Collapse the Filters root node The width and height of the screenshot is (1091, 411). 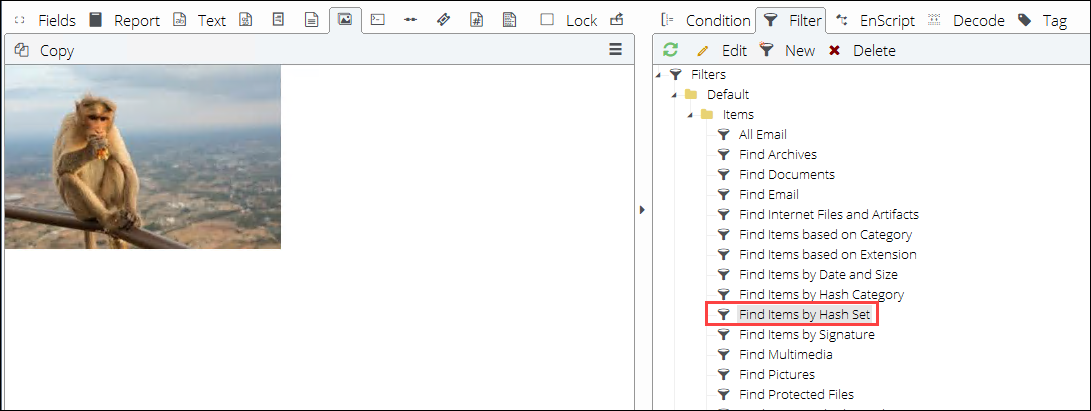pyautogui.click(x=658, y=75)
